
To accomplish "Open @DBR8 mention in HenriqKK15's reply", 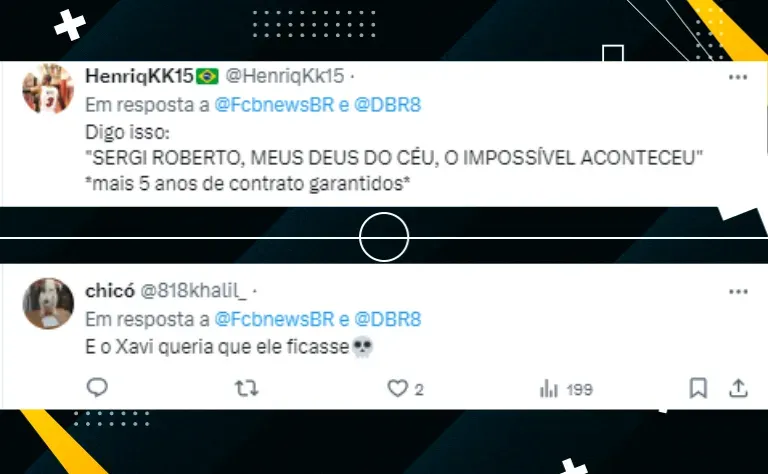I will coord(387,105).
